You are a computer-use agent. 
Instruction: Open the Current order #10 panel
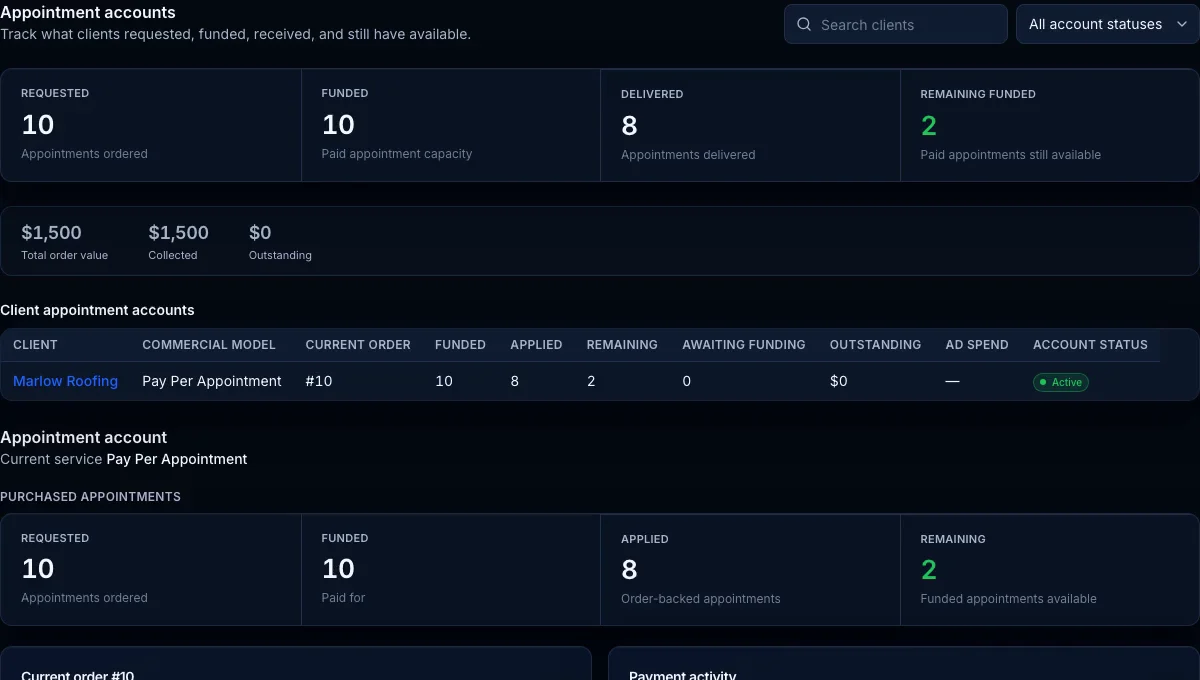tap(296, 663)
